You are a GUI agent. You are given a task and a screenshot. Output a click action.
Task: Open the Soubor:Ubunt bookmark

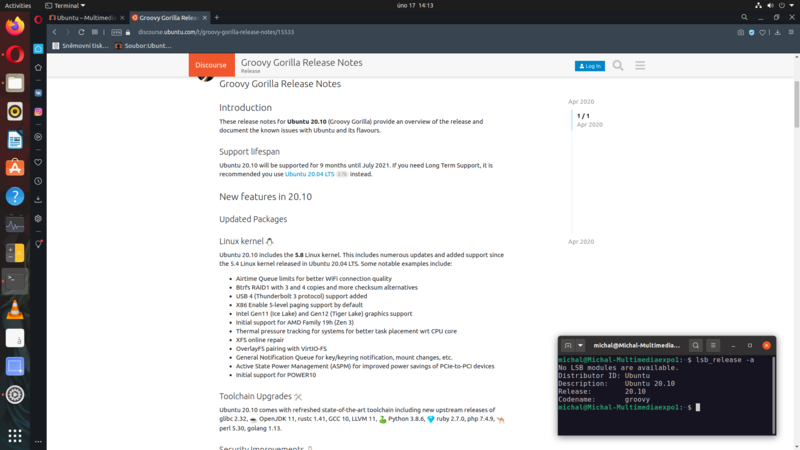click(143, 46)
